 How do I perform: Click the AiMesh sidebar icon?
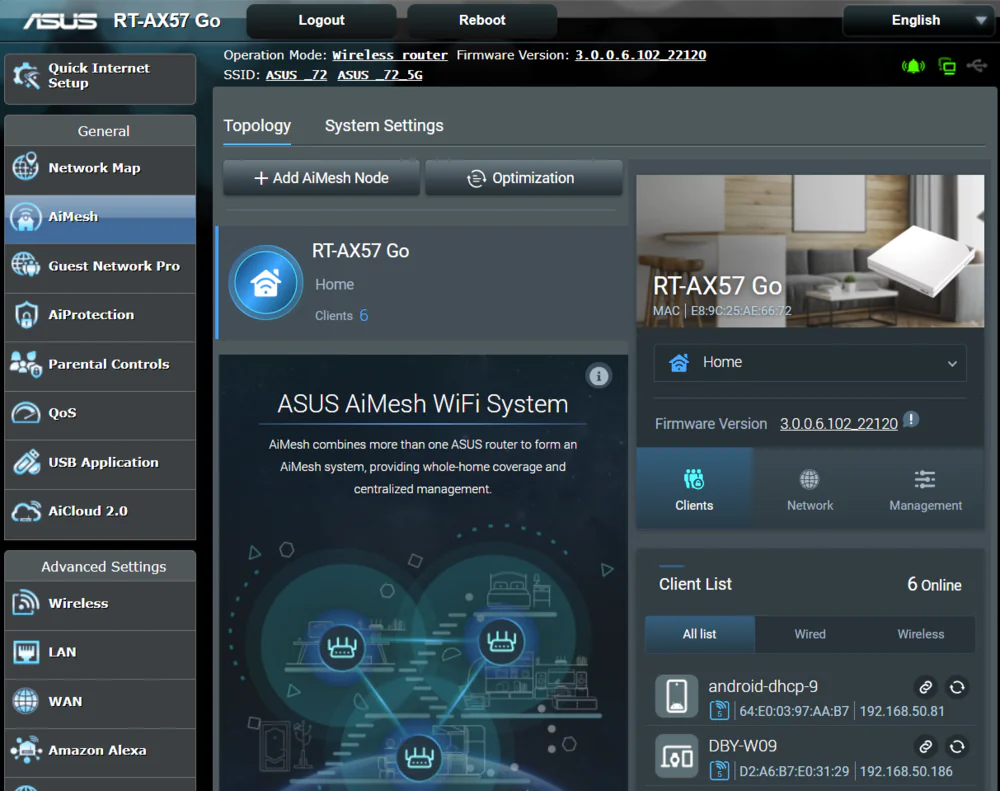[x=26, y=217]
